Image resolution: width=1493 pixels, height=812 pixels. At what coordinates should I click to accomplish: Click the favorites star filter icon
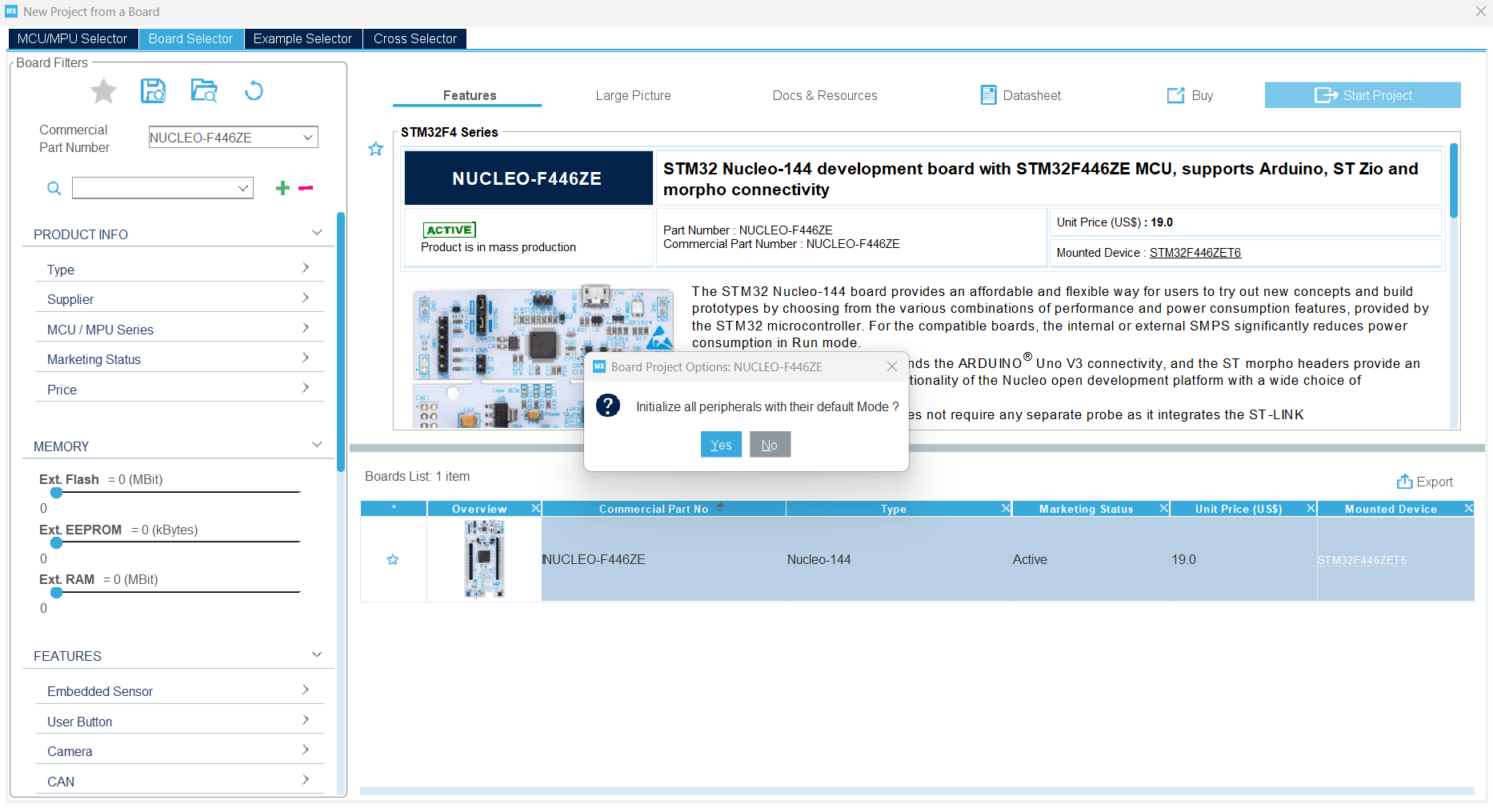pyautogui.click(x=103, y=92)
